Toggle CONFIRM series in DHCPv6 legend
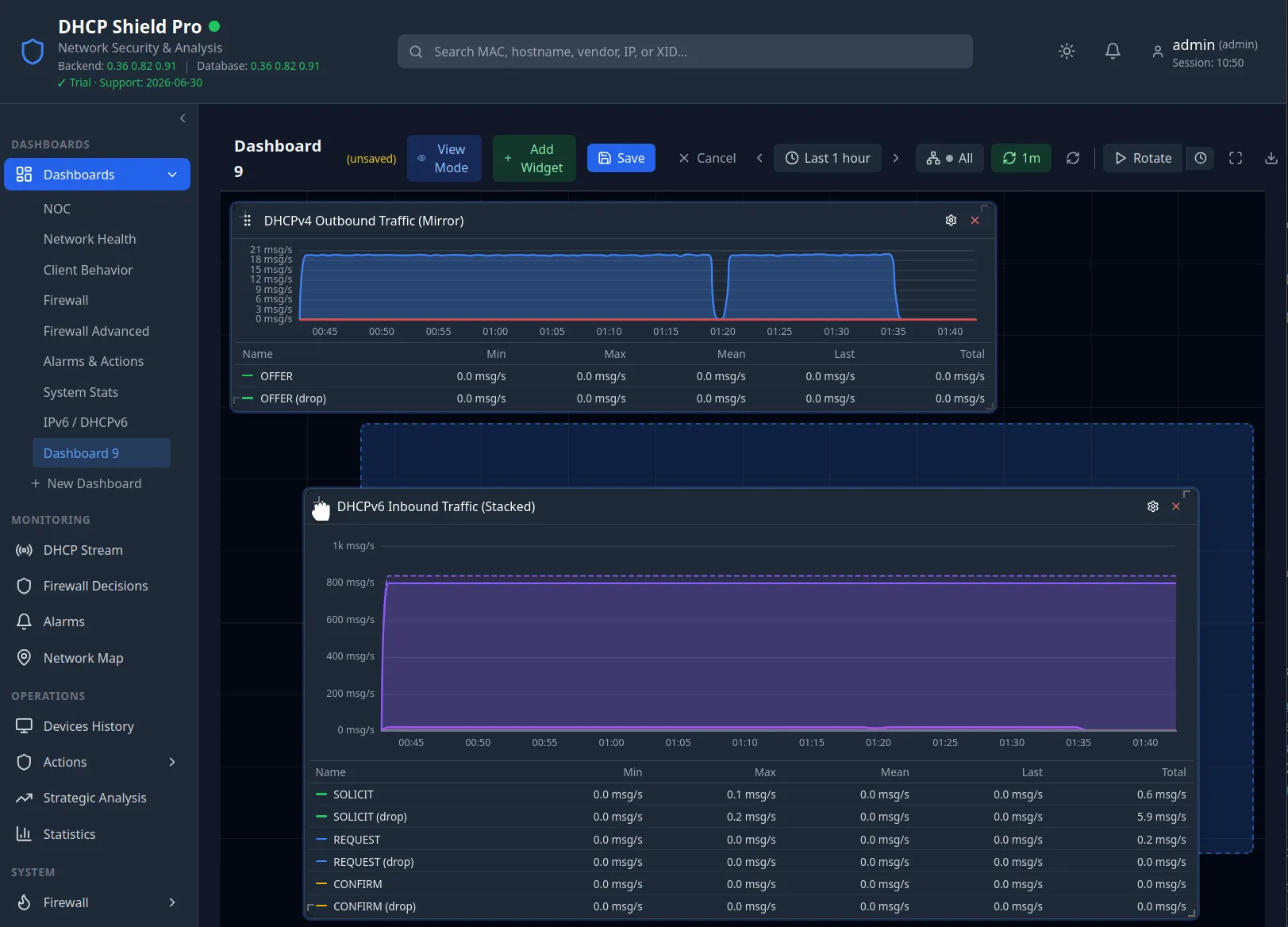Viewport: 1288px width, 927px height. pyautogui.click(x=357, y=884)
